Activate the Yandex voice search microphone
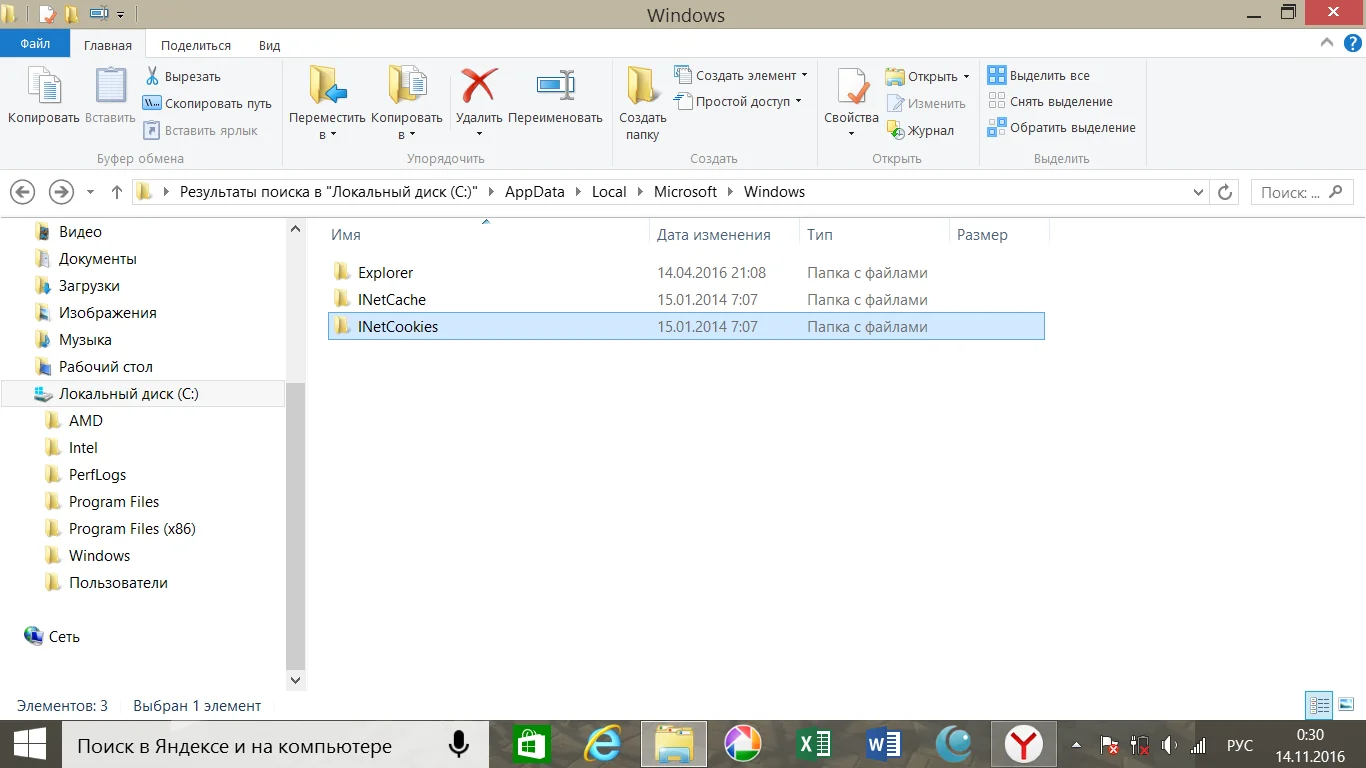 pyautogui.click(x=459, y=745)
